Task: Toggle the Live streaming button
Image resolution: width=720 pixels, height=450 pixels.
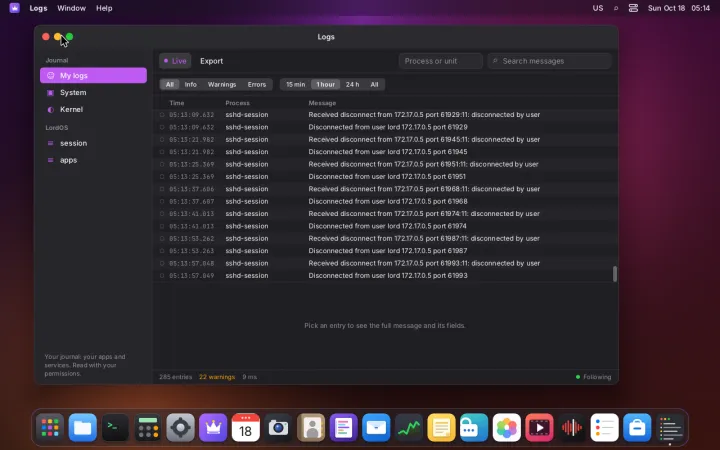Action: pyautogui.click(x=175, y=61)
